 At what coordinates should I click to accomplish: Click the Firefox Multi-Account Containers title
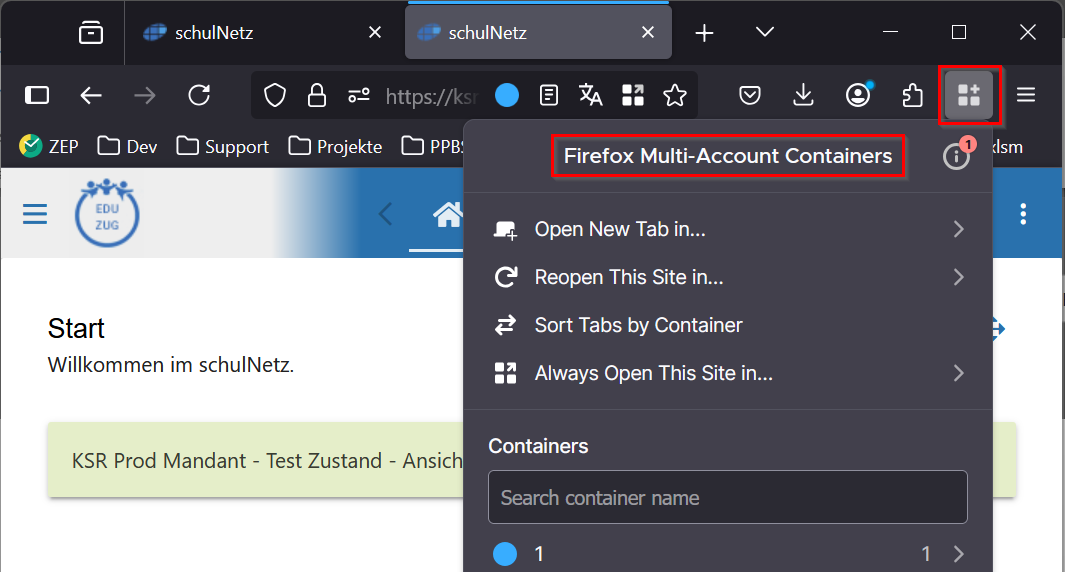(x=728, y=156)
